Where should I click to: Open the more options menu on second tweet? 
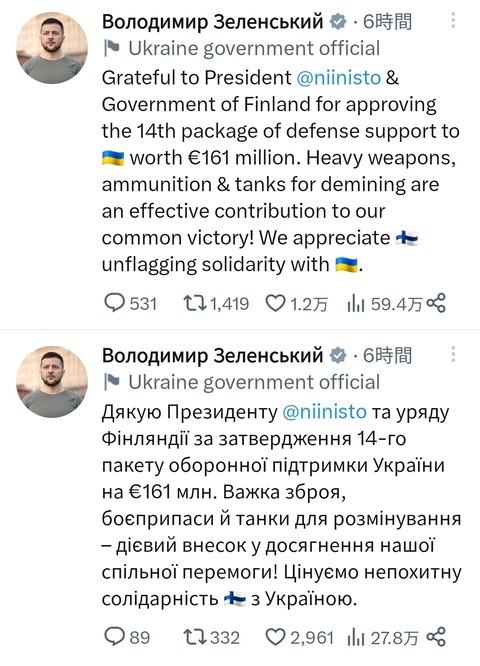pos(453,354)
